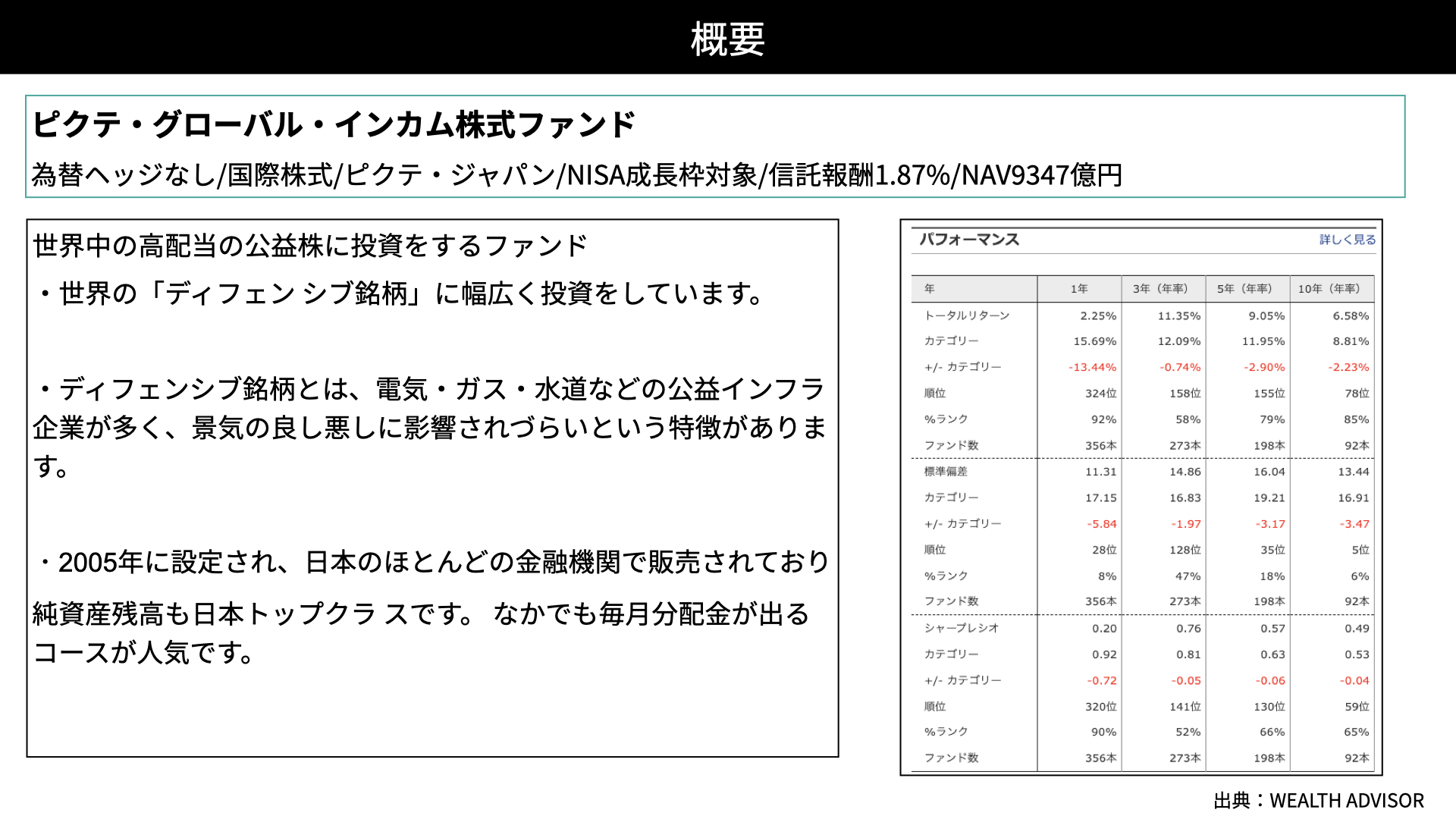Click the red -3.47 value
The width and height of the screenshot is (1456, 819).
coord(1354,524)
